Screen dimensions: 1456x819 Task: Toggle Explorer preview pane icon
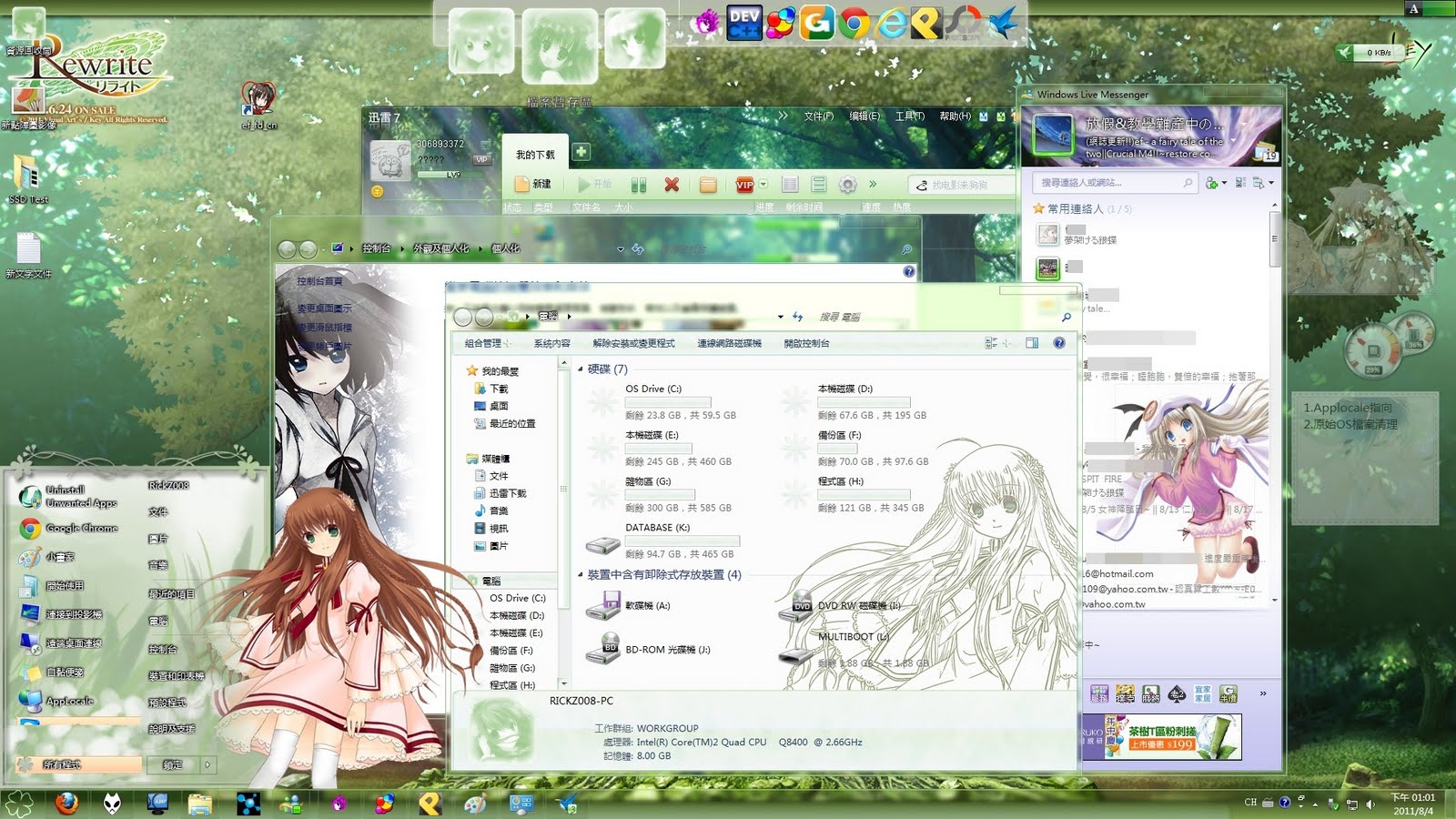pyautogui.click(x=1032, y=343)
